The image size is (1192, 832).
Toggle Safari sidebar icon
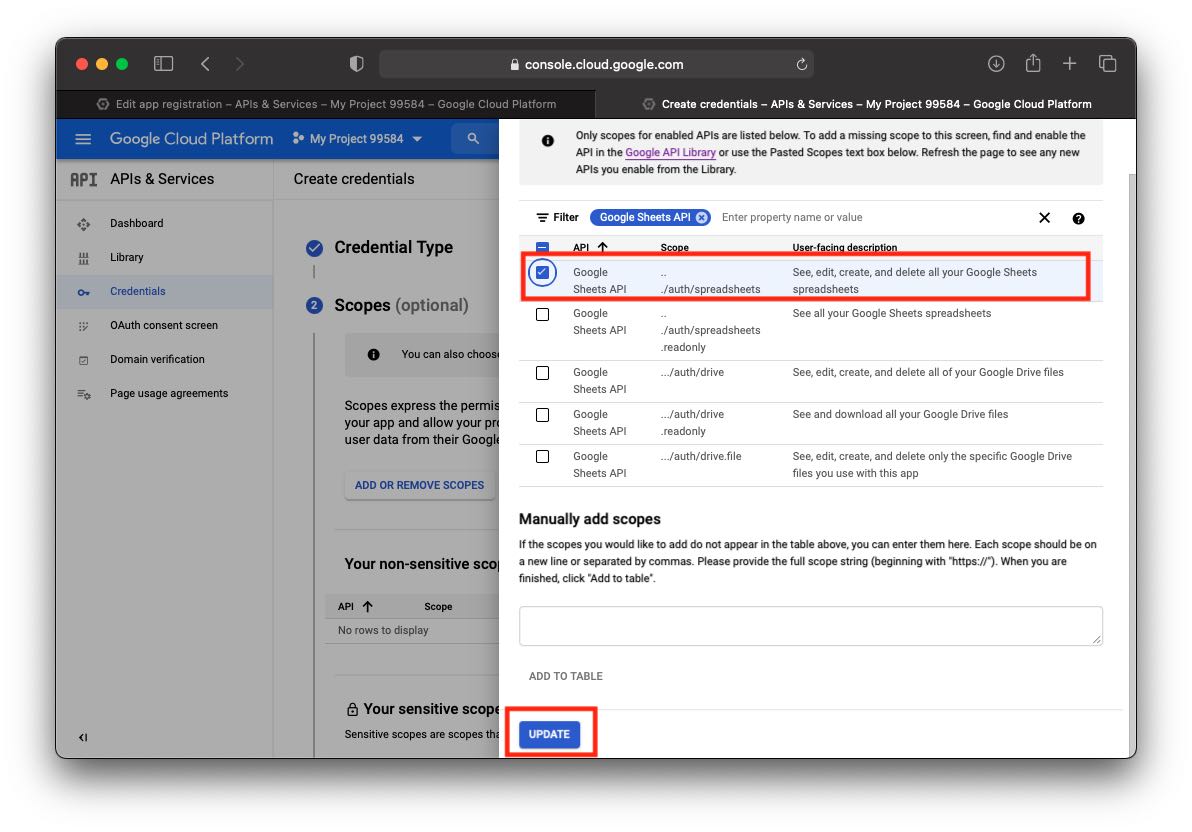pos(163,64)
